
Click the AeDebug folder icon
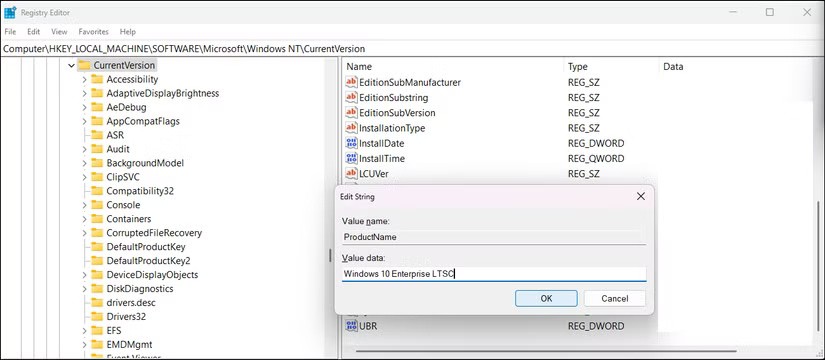point(97,107)
